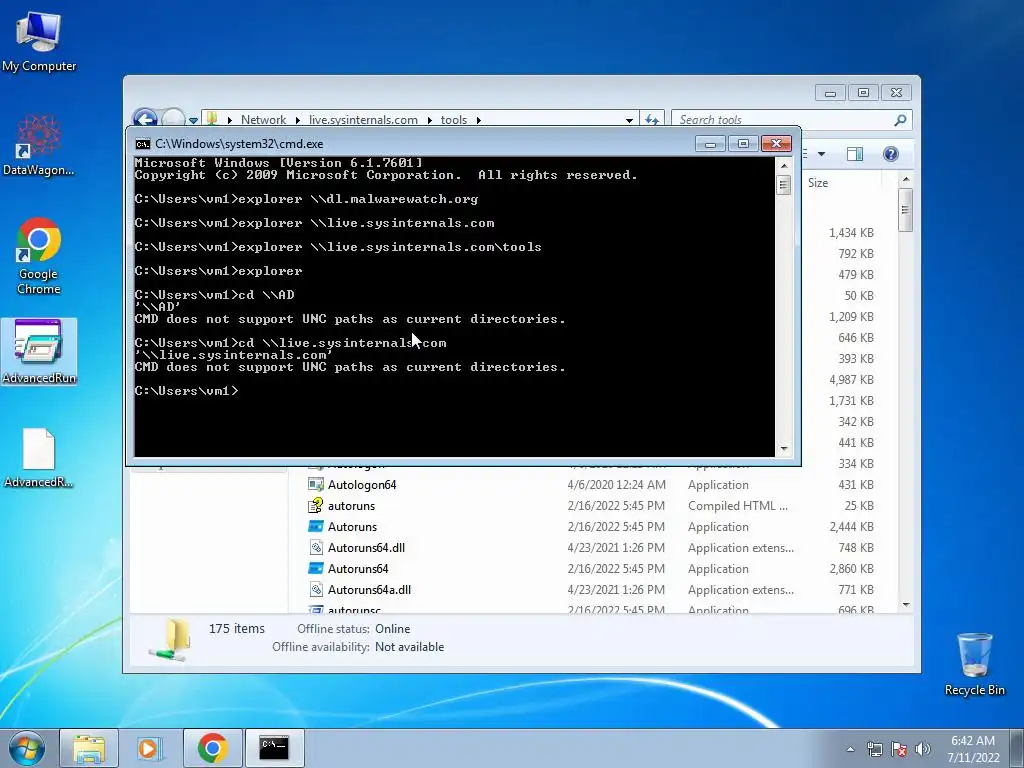This screenshot has width=1024, height=768.
Task: Close the Explorer tools window
Action: point(896,93)
